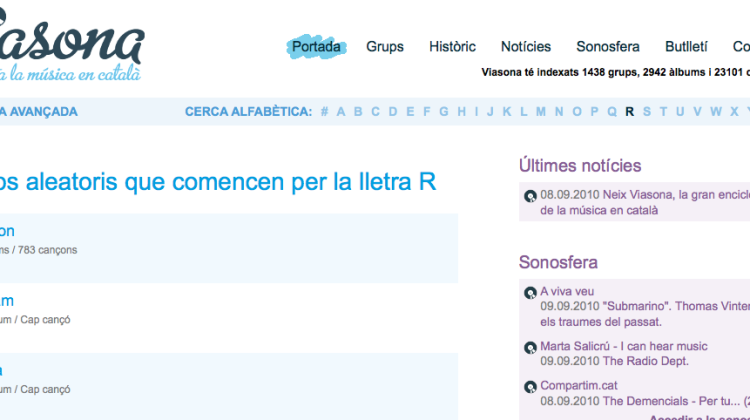Open the first group with 783 cançons
The height and width of the screenshot is (420, 750).
(7, 231)
